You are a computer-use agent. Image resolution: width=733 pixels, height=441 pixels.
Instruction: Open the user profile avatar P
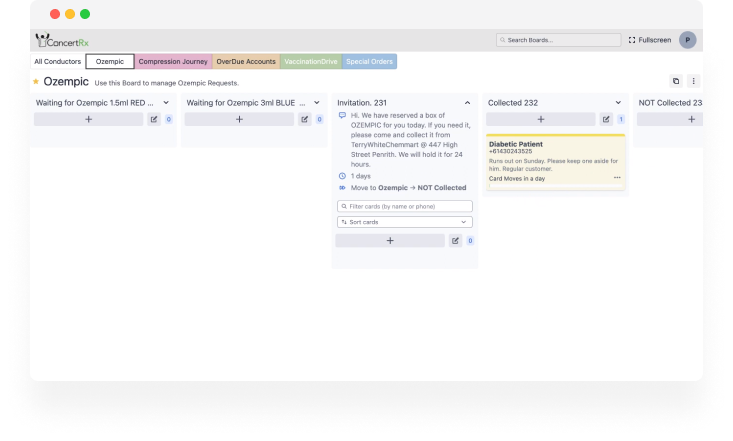[x=687, y=40]
